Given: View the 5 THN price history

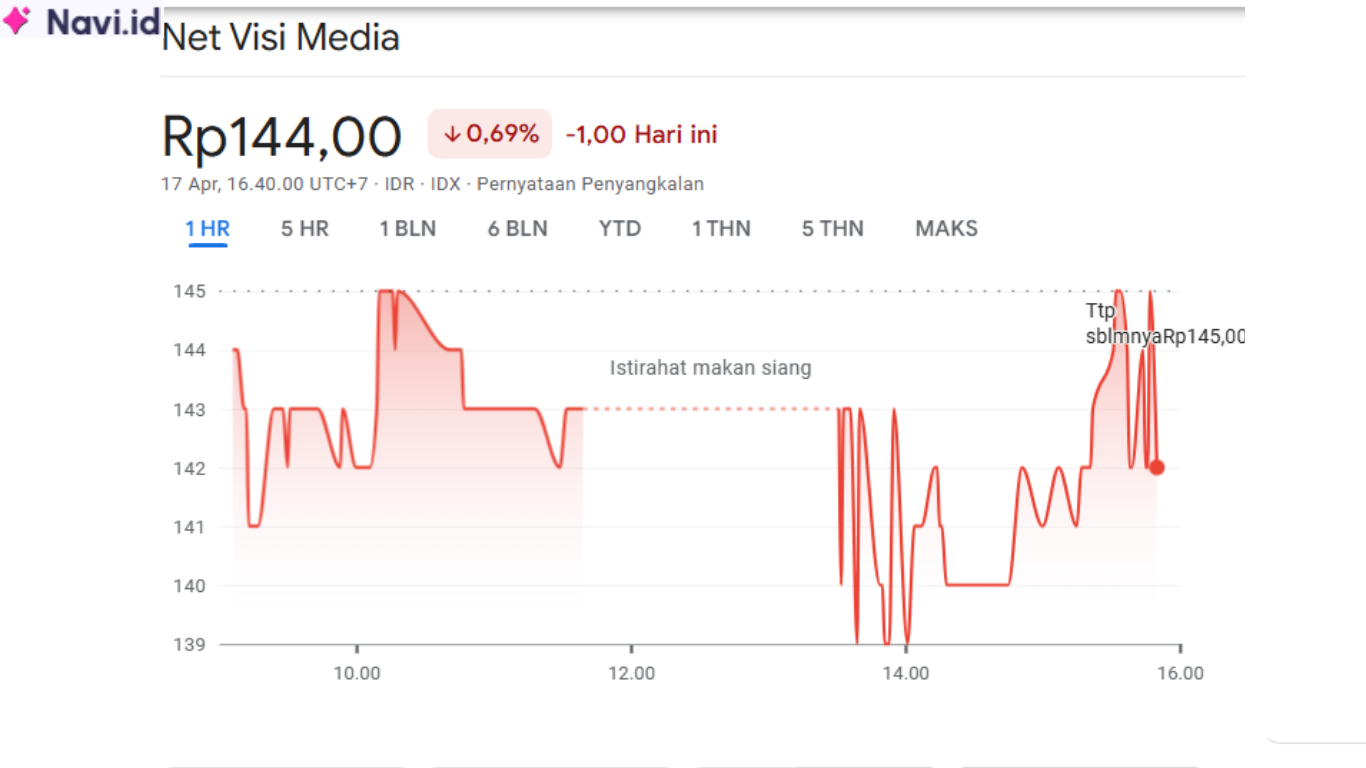Looking at the screenshot, I should tap(831, 228).
